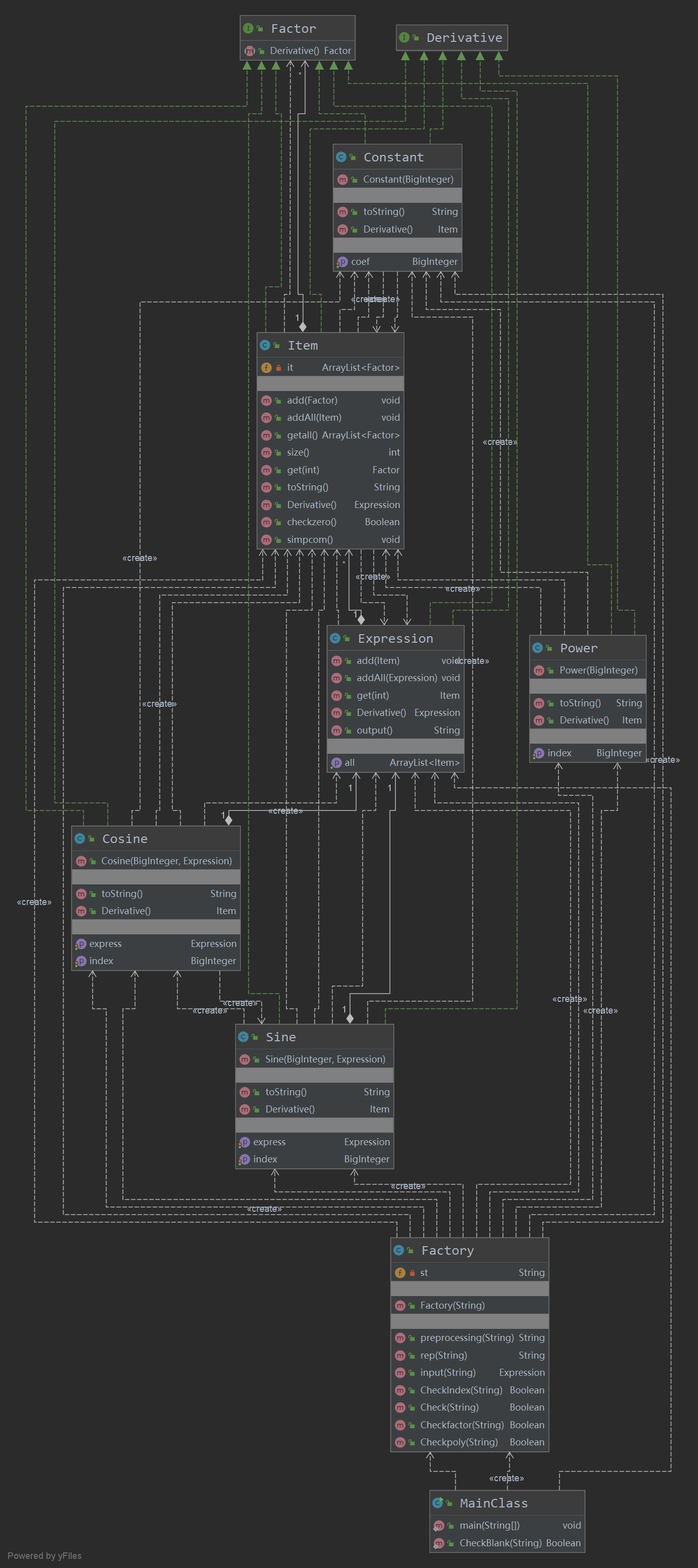Click the interface icon next to Factor

tap(248, 28)
